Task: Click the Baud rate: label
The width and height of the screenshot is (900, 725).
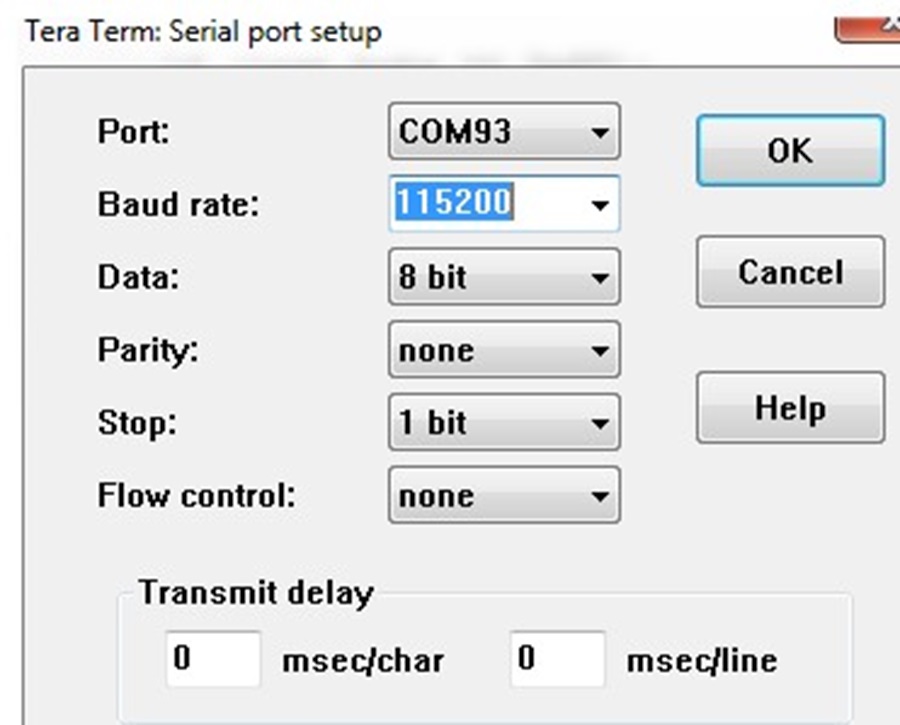Action: point(179,204)
